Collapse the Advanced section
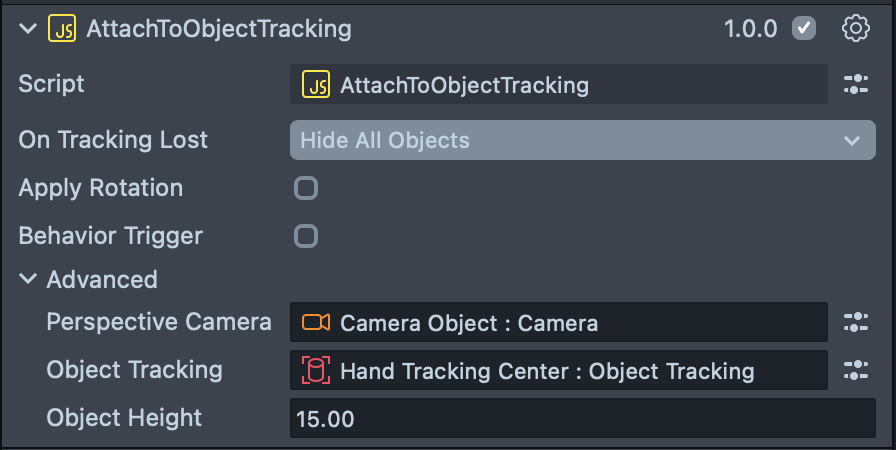Image resolution: width=896 pixels, height=450 pixels. (27, 280)
